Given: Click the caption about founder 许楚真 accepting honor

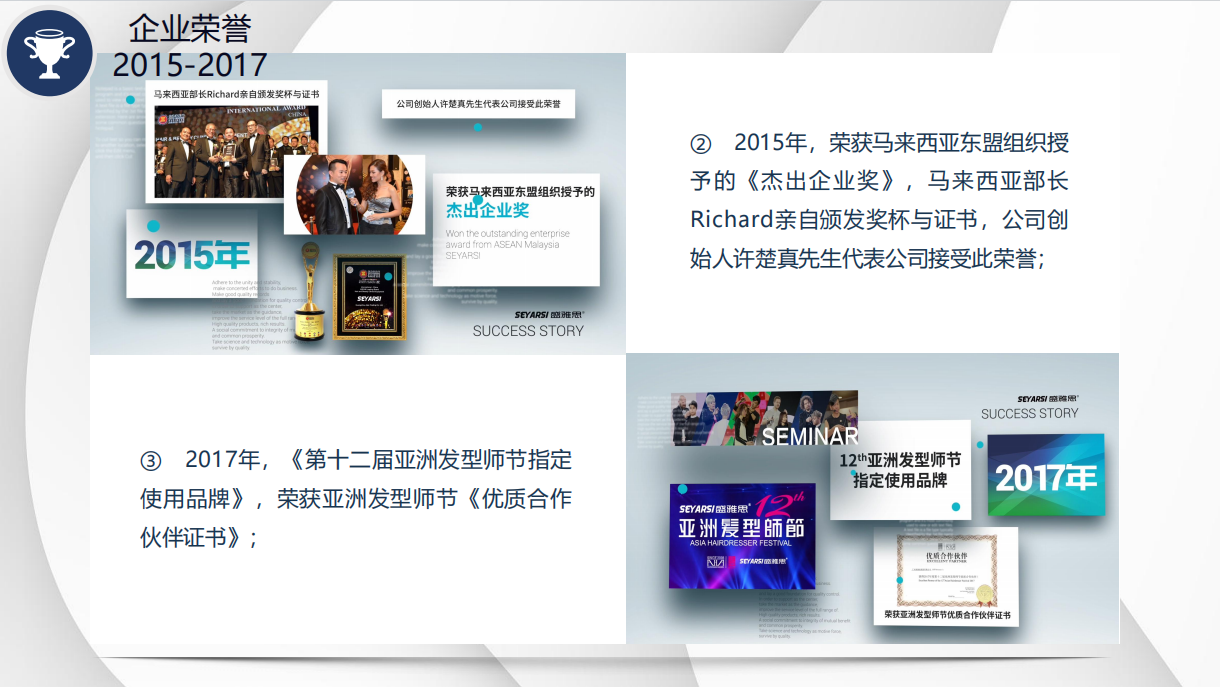Looking at the screenshot, I should pos(478,103).
